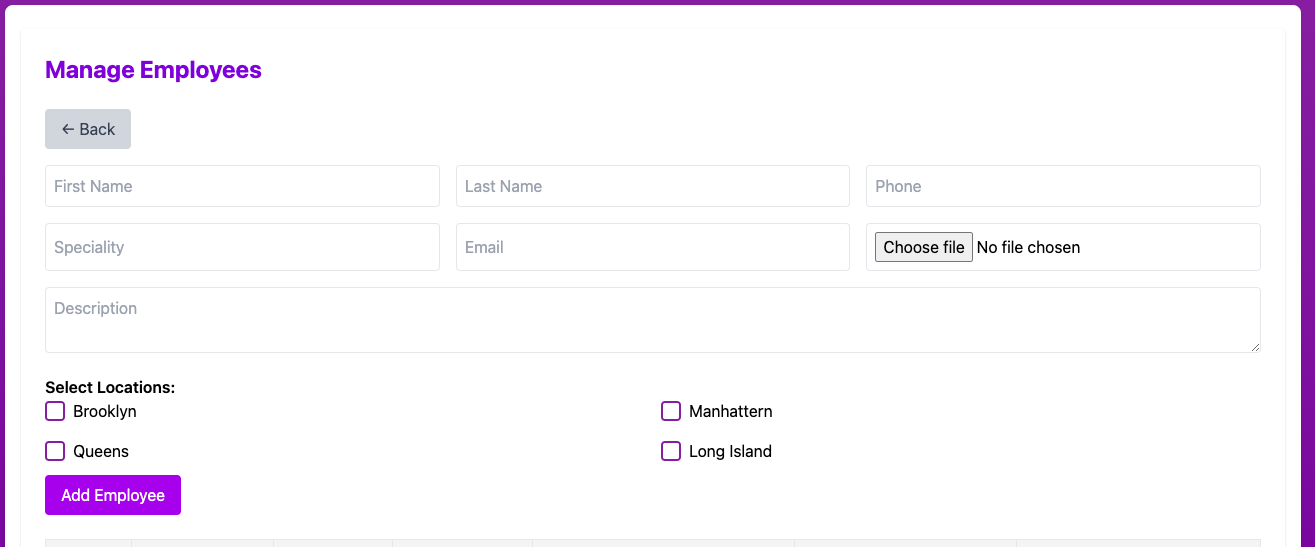Image resolution: width=1315 pixels, height=547 pixels.
Task: Click the Back arrow button
Action: (88, 129)
